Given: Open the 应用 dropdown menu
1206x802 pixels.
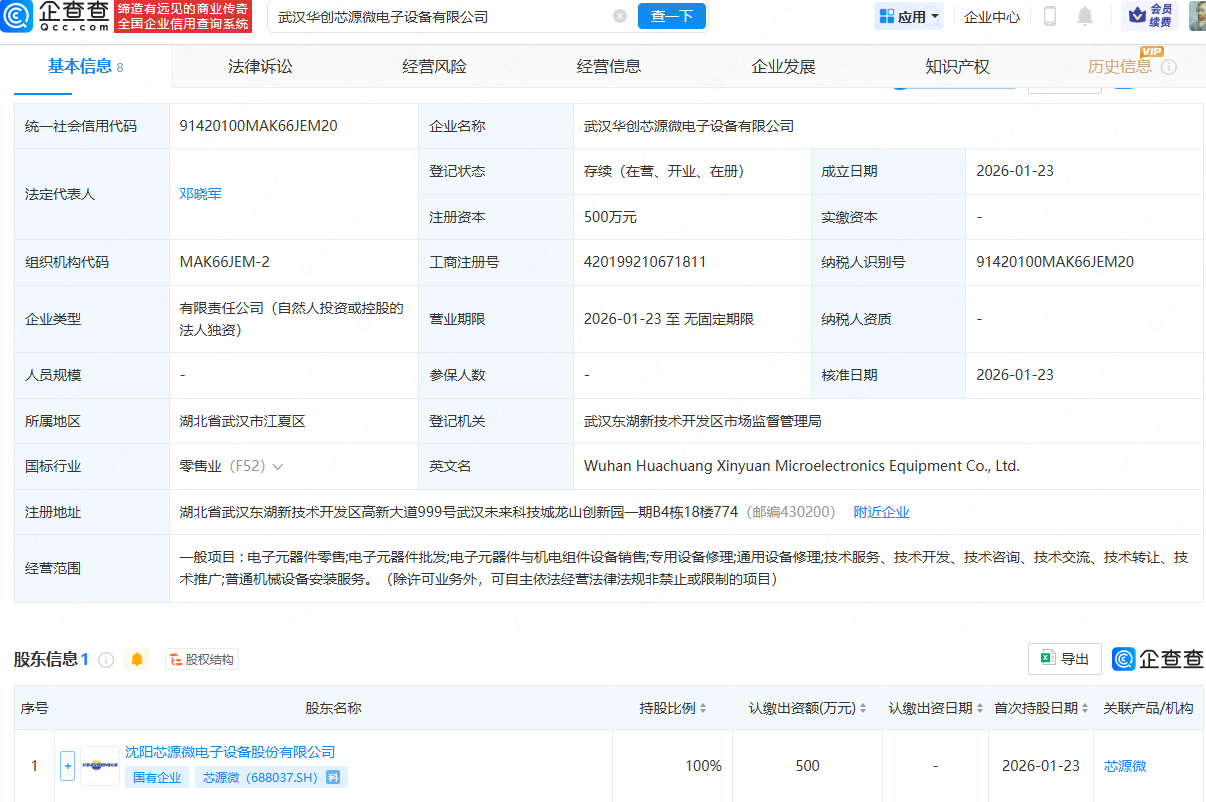Looking at the screenshot, I should 909,16.
